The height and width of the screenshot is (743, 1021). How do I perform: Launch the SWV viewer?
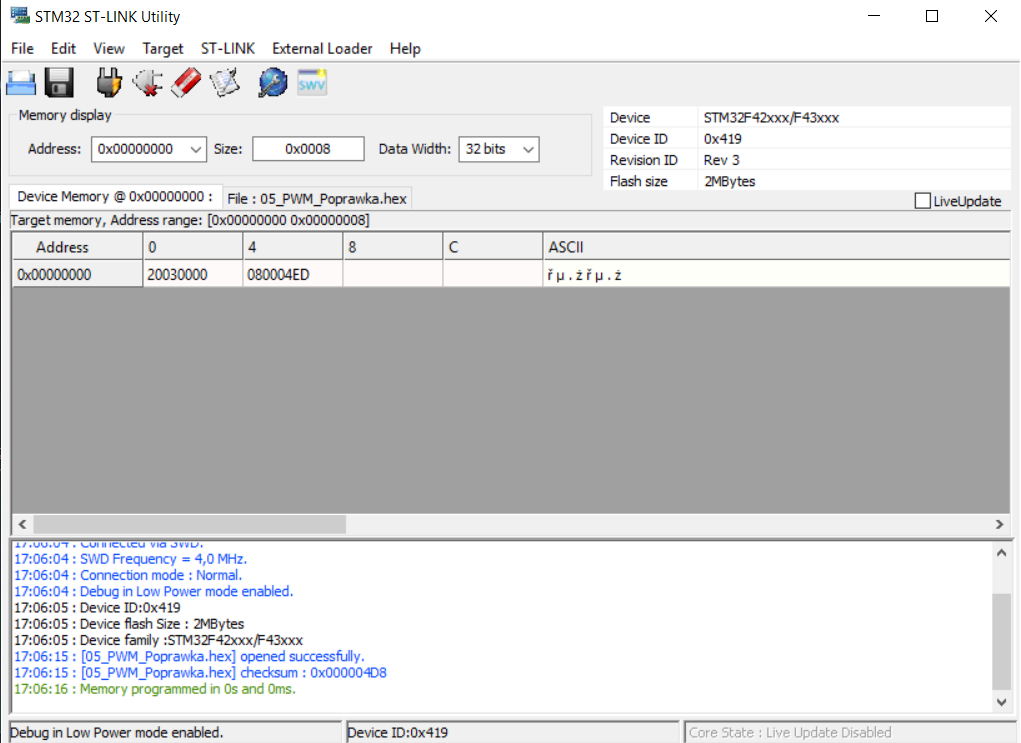(311, 82)
